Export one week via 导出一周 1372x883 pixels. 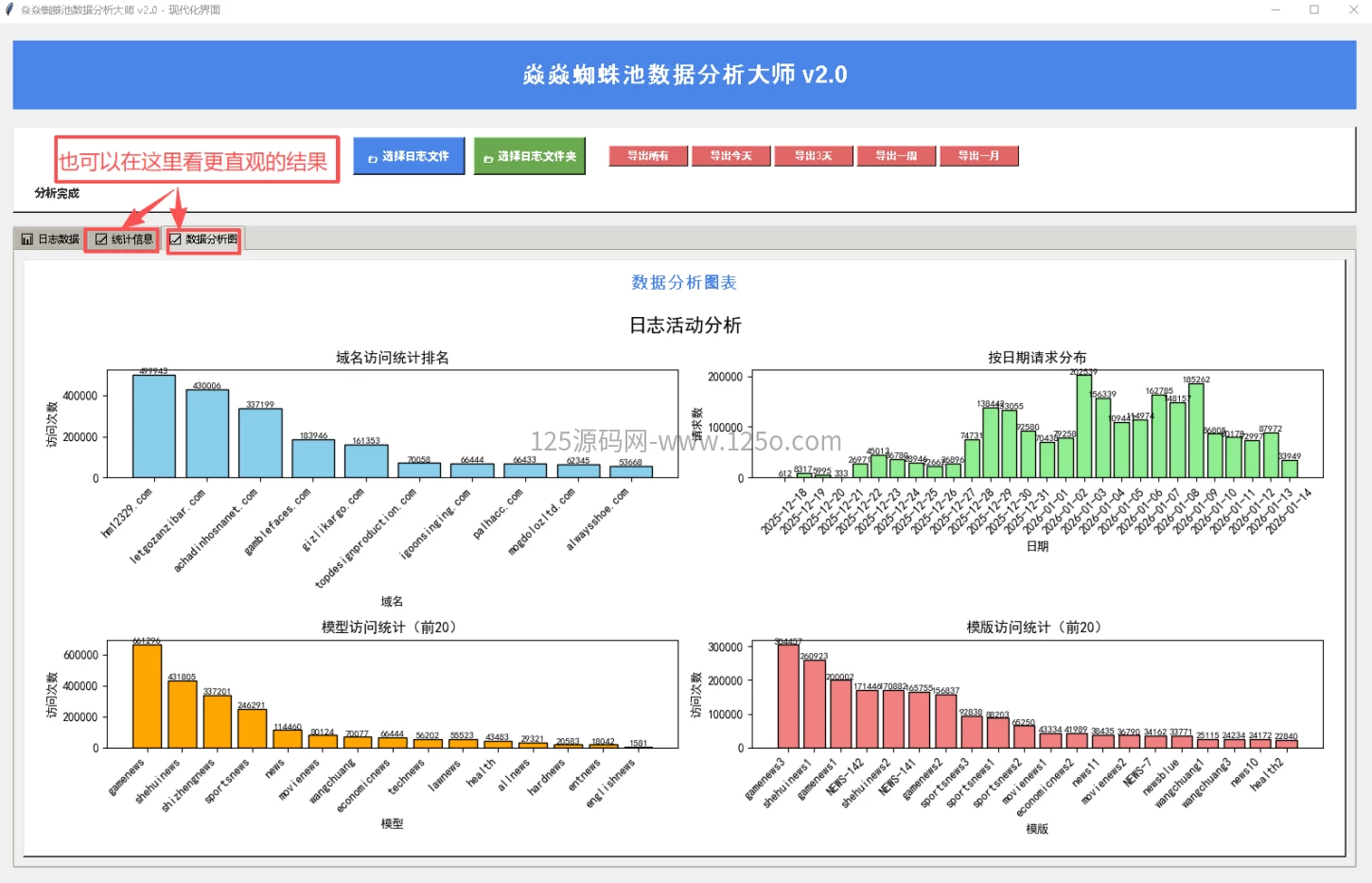[x=895, y=156]
